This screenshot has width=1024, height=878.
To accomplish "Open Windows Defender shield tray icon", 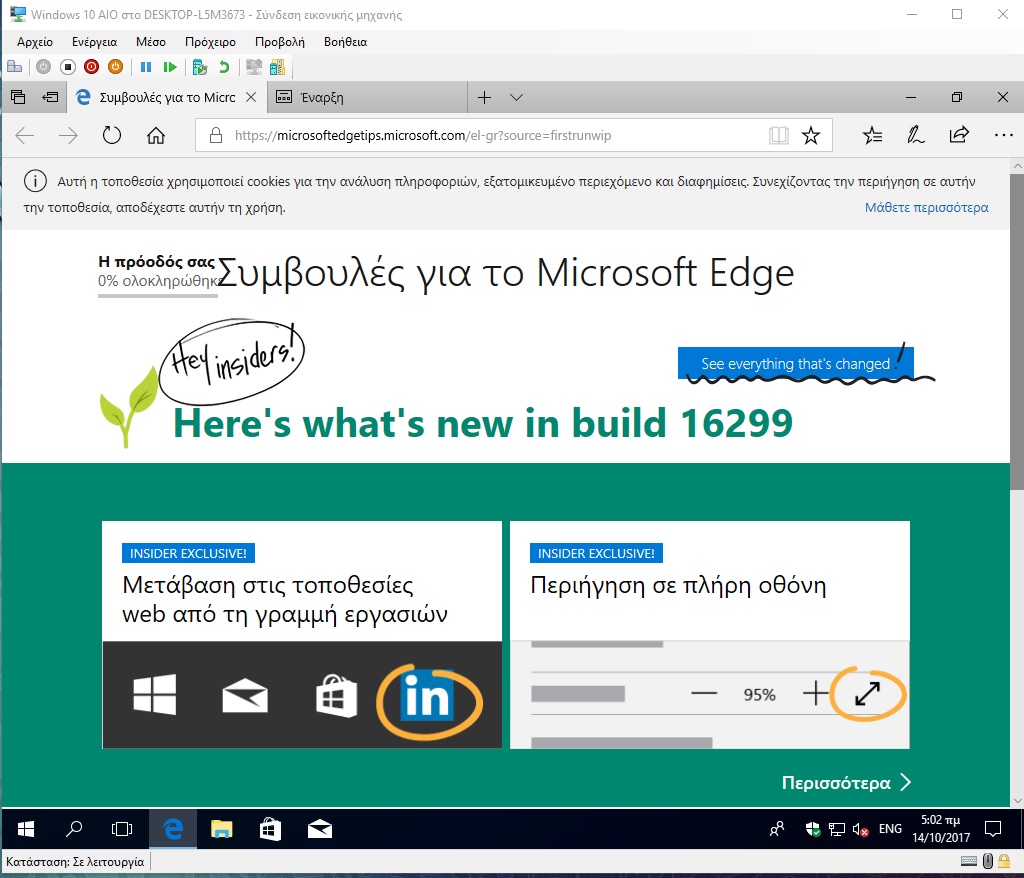I will click(813, 829).
